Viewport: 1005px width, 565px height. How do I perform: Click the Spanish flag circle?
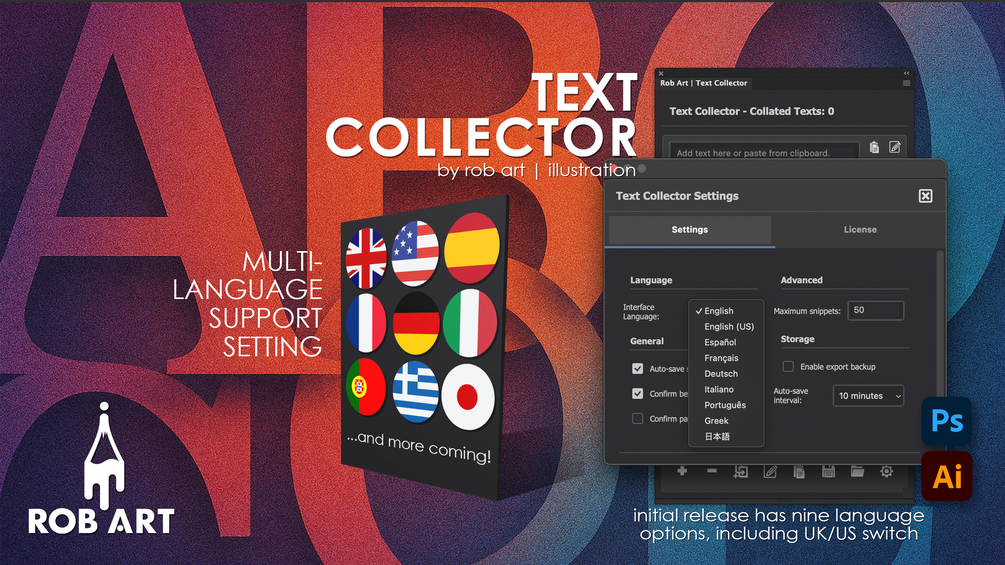[472, 249]
